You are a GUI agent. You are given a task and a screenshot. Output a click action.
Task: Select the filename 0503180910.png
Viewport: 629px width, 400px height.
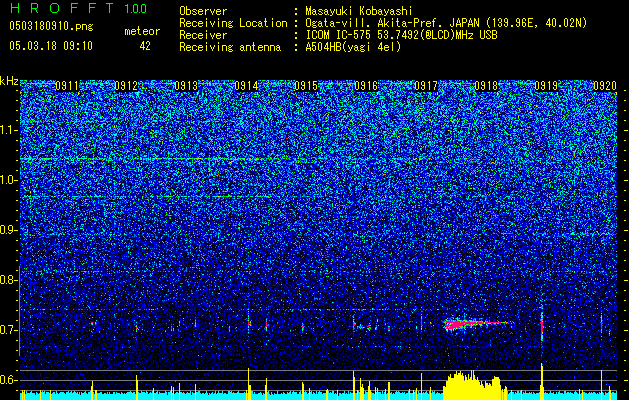(x=51, y=26)
